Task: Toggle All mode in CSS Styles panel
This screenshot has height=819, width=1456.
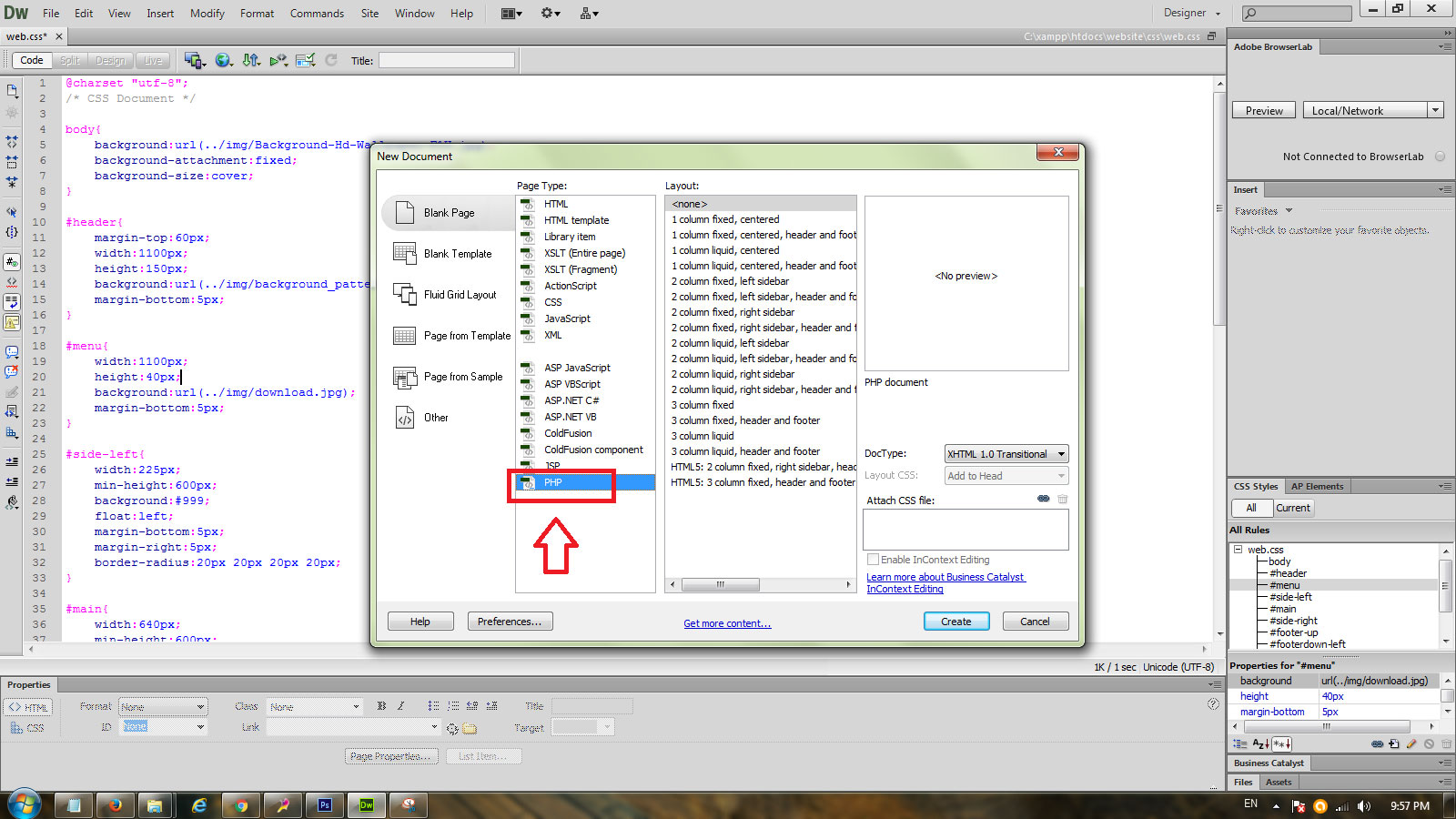Action: 1252,508
